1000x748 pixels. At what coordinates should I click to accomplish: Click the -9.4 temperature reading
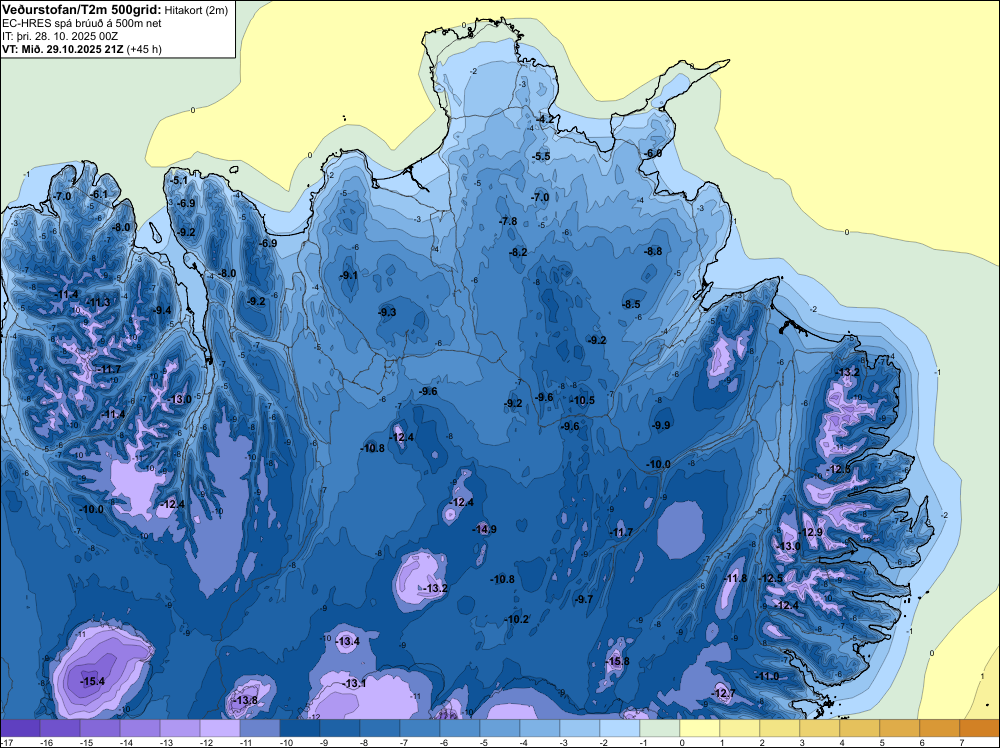[163, 311]
